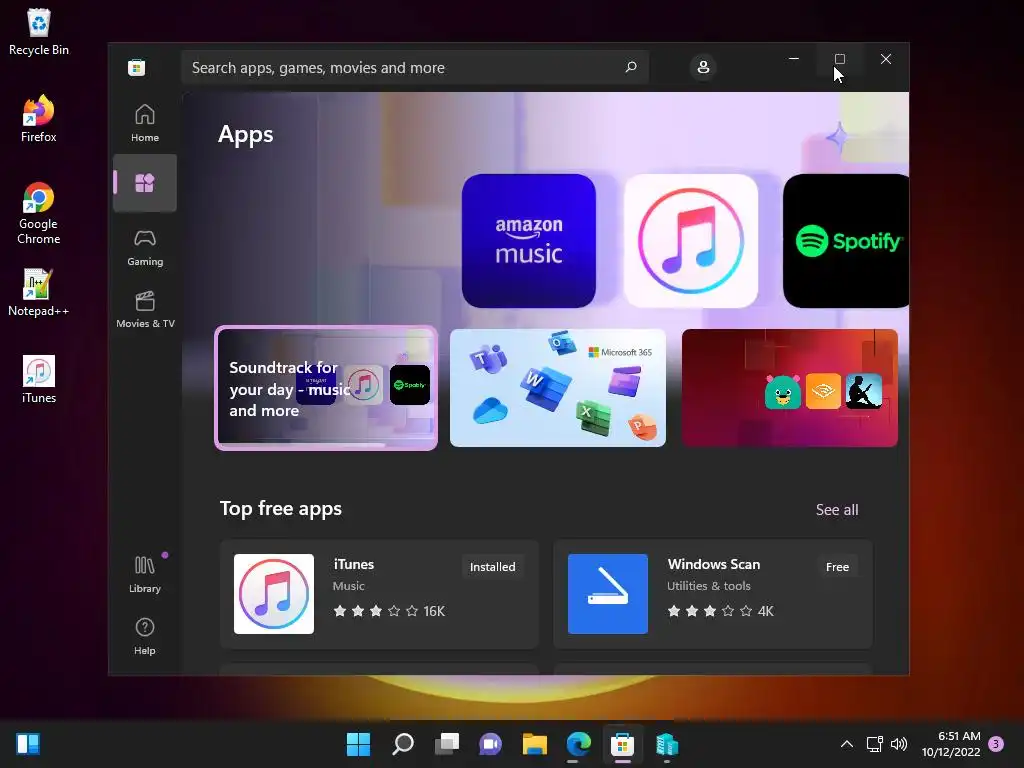Open Task View in the taskbar
The image size is (1024, 768).
point(447,744)
